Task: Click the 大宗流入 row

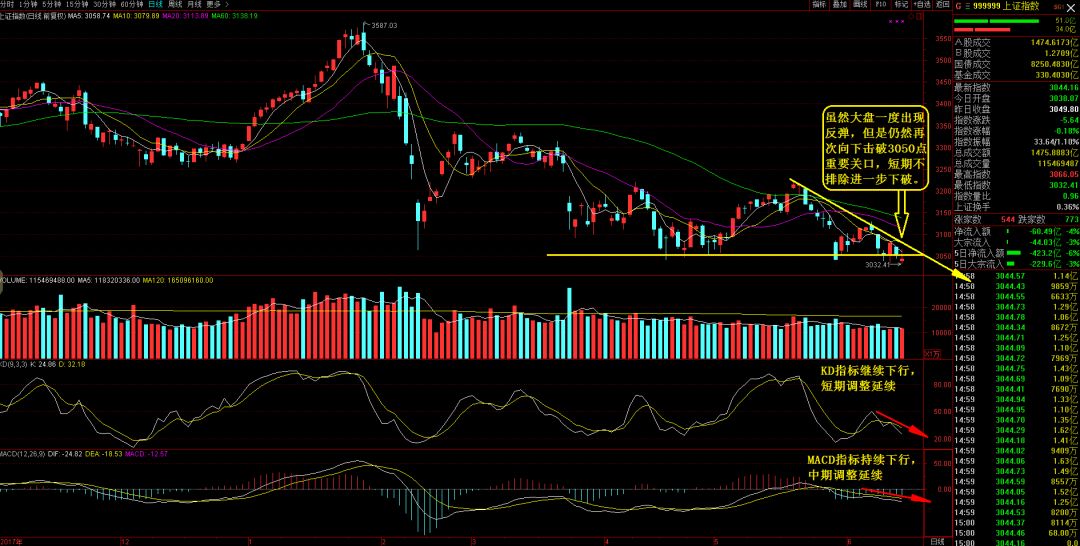Action: 1016,242
